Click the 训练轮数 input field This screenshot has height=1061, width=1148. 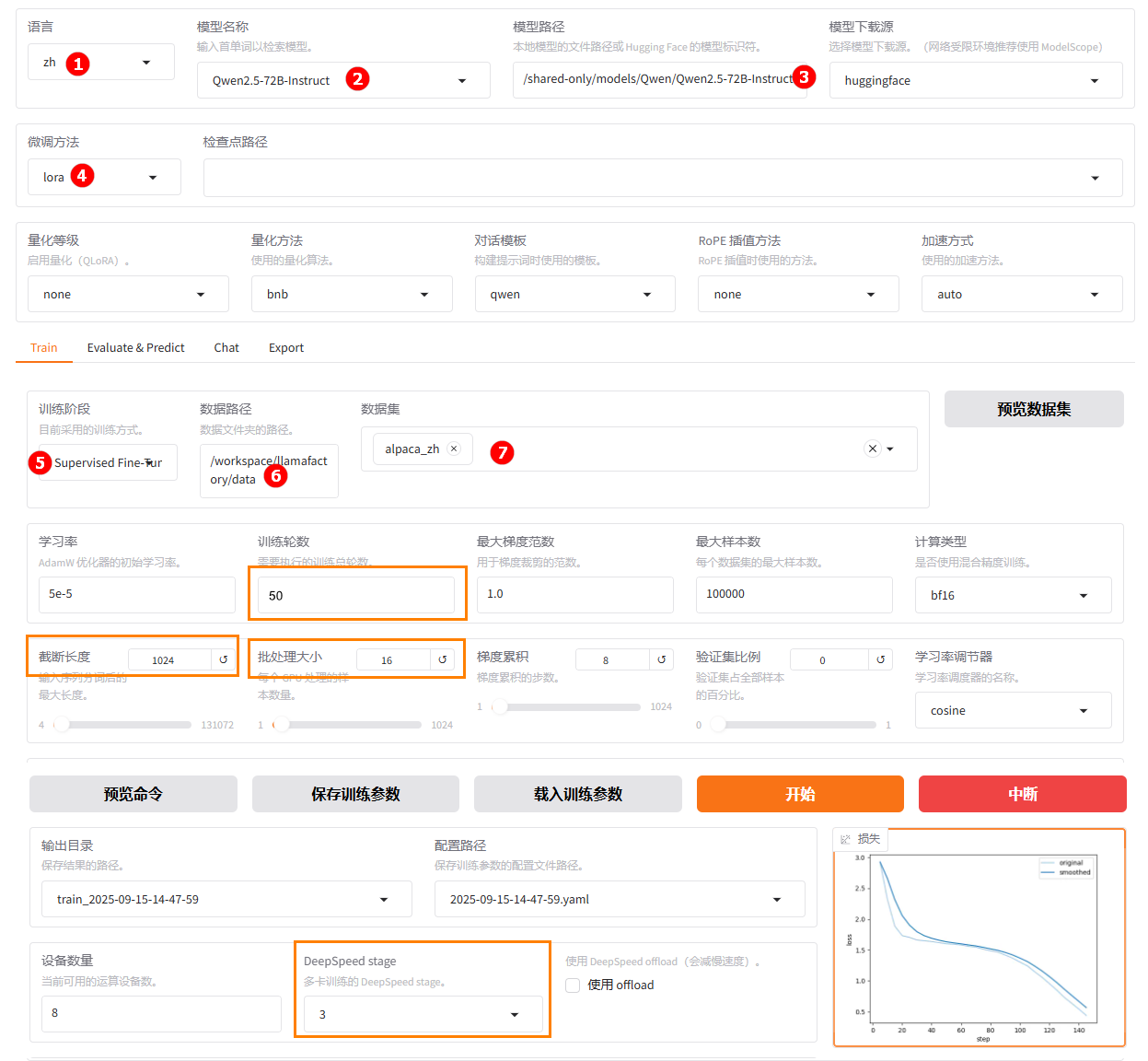click(x=355, y=595)
